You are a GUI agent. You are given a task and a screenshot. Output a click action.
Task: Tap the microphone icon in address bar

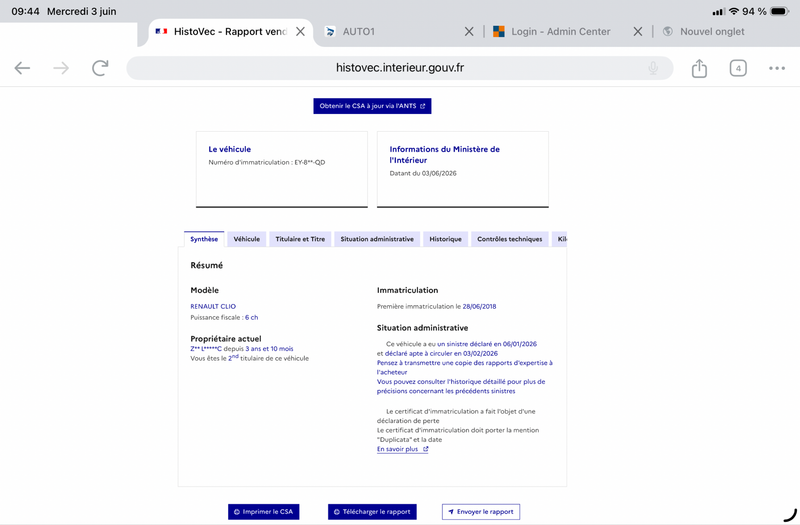[653, 68]
